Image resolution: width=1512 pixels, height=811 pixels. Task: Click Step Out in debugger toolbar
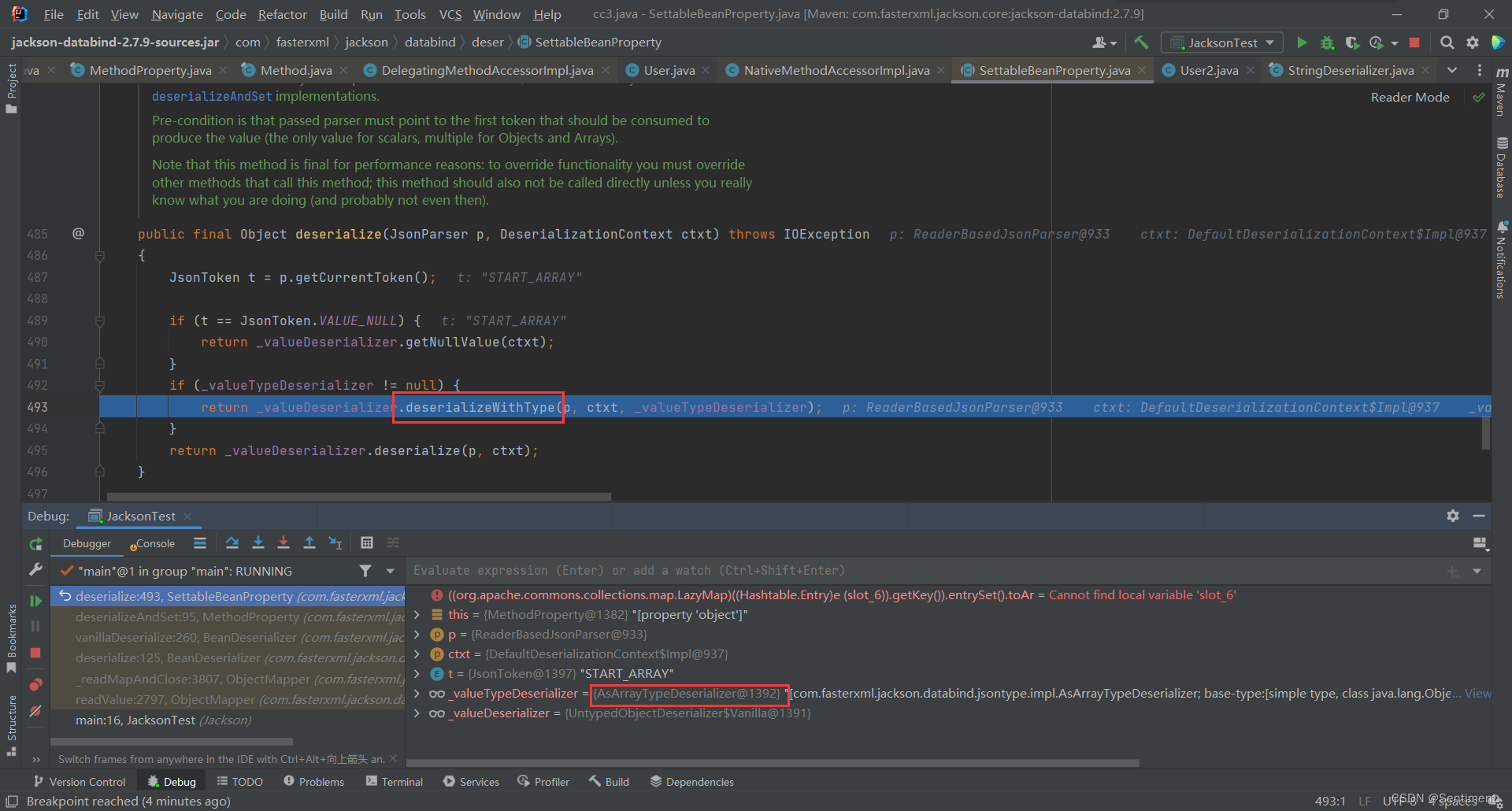[309, 543]
